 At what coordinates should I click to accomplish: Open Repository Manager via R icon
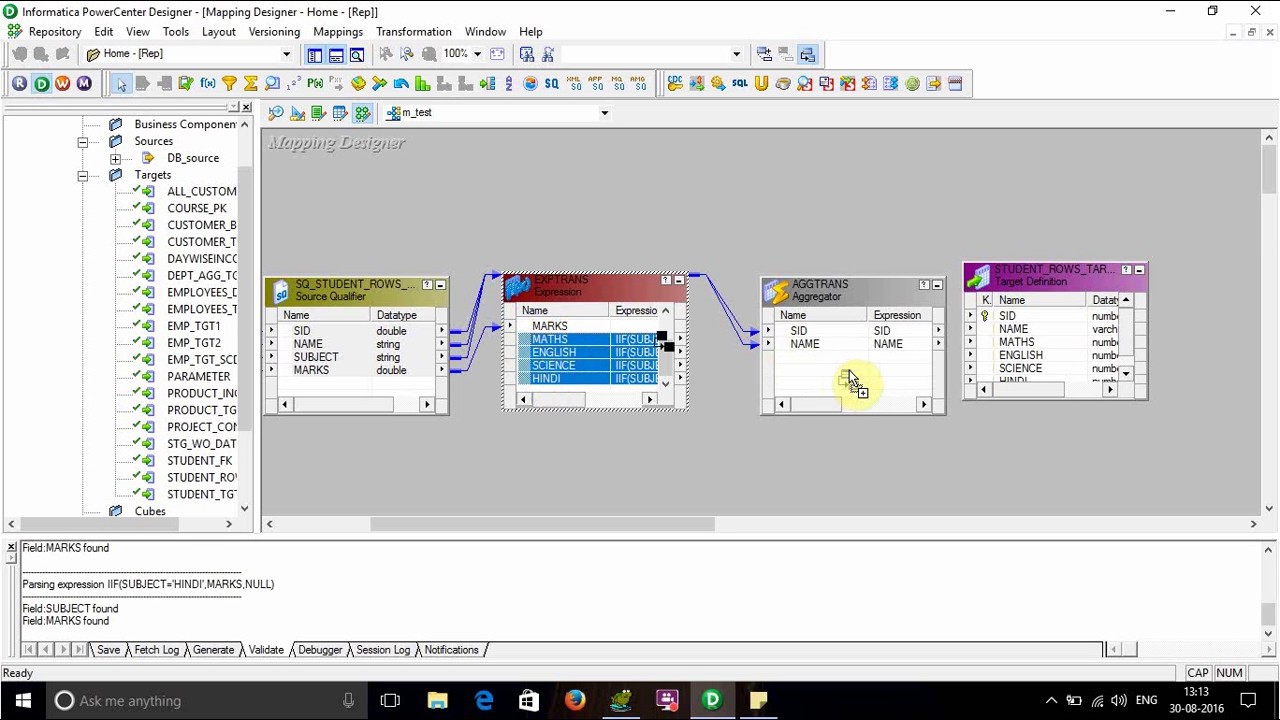[19, 84]
